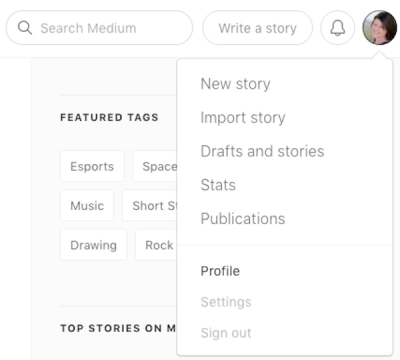Click the search magnifier icon
This screenshot has height=360, width=400.
[x=25, y=28]
